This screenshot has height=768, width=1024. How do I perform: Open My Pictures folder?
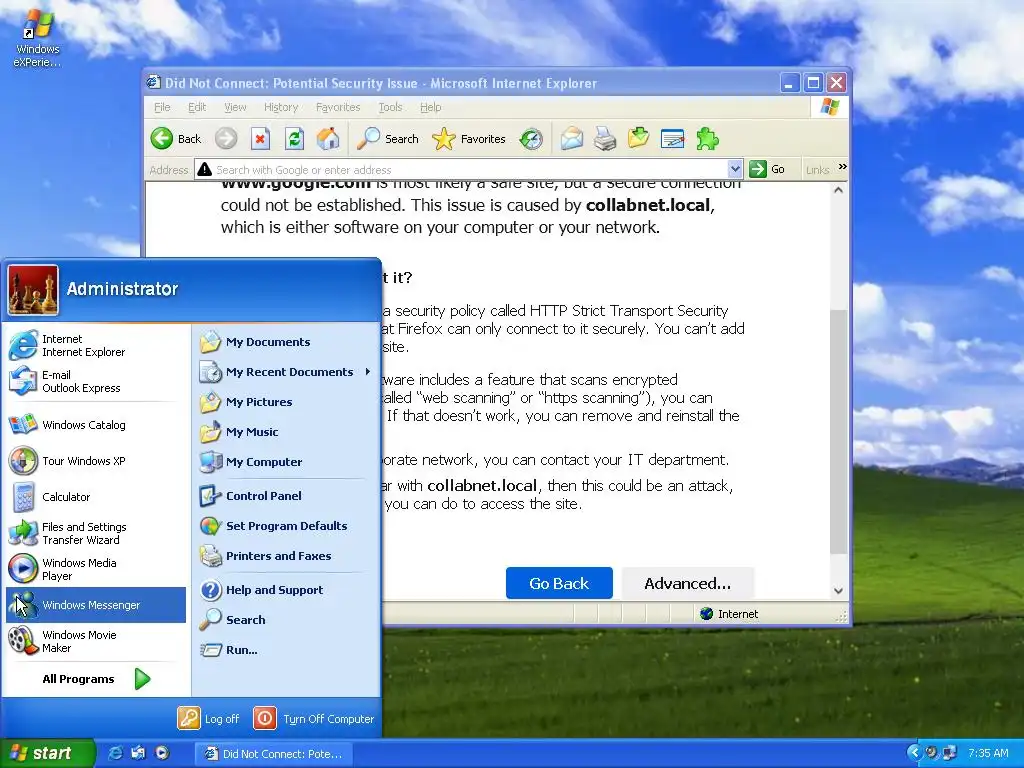[285, 402]
